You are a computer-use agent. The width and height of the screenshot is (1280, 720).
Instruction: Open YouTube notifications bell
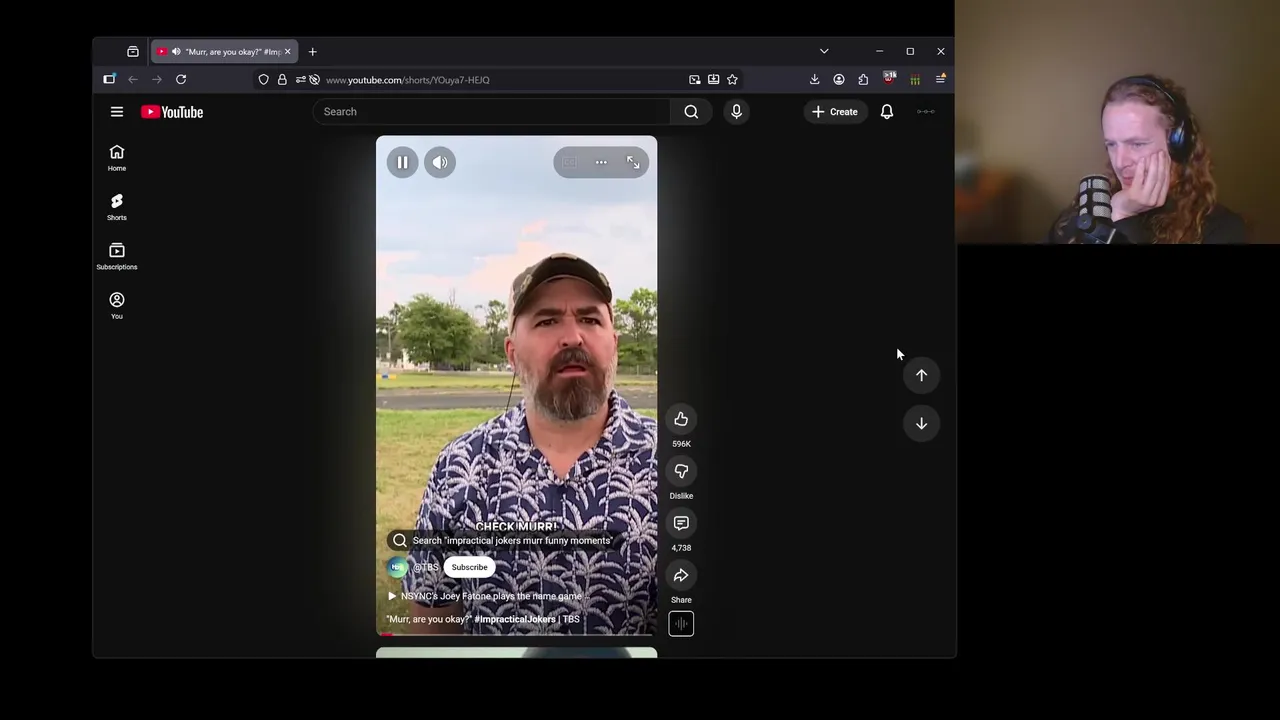tap(887, 112)
